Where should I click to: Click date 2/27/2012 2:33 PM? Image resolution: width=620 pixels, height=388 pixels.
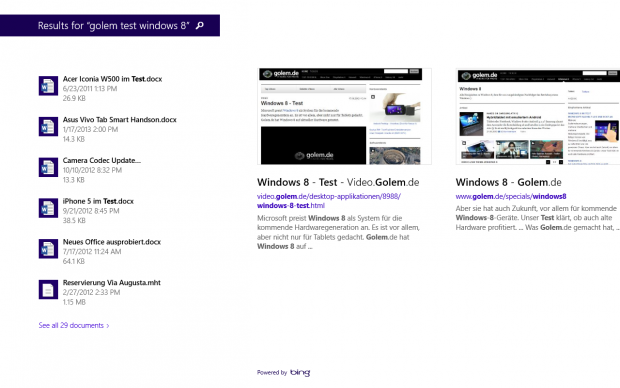(91, 292)
